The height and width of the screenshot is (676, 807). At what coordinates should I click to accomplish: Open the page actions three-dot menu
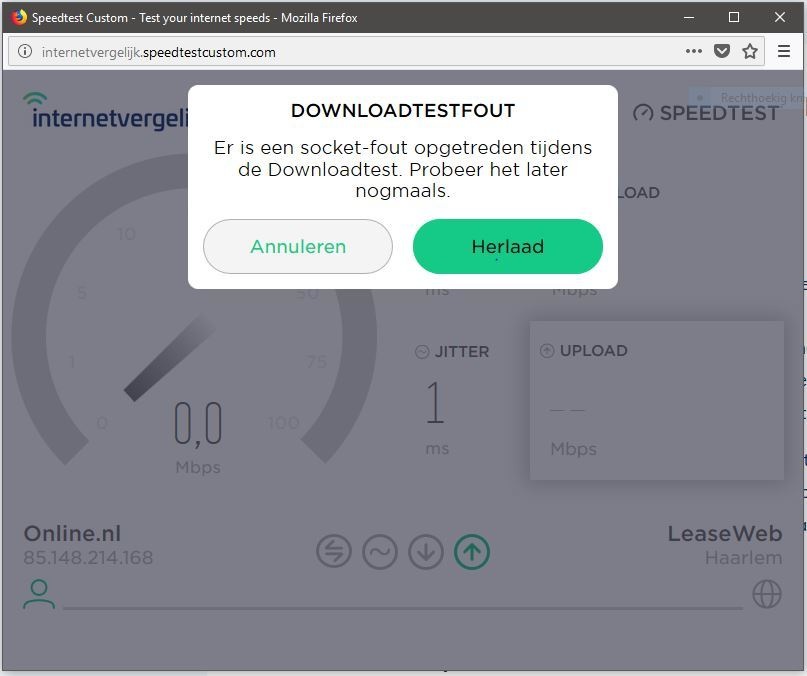click(693, 51)
